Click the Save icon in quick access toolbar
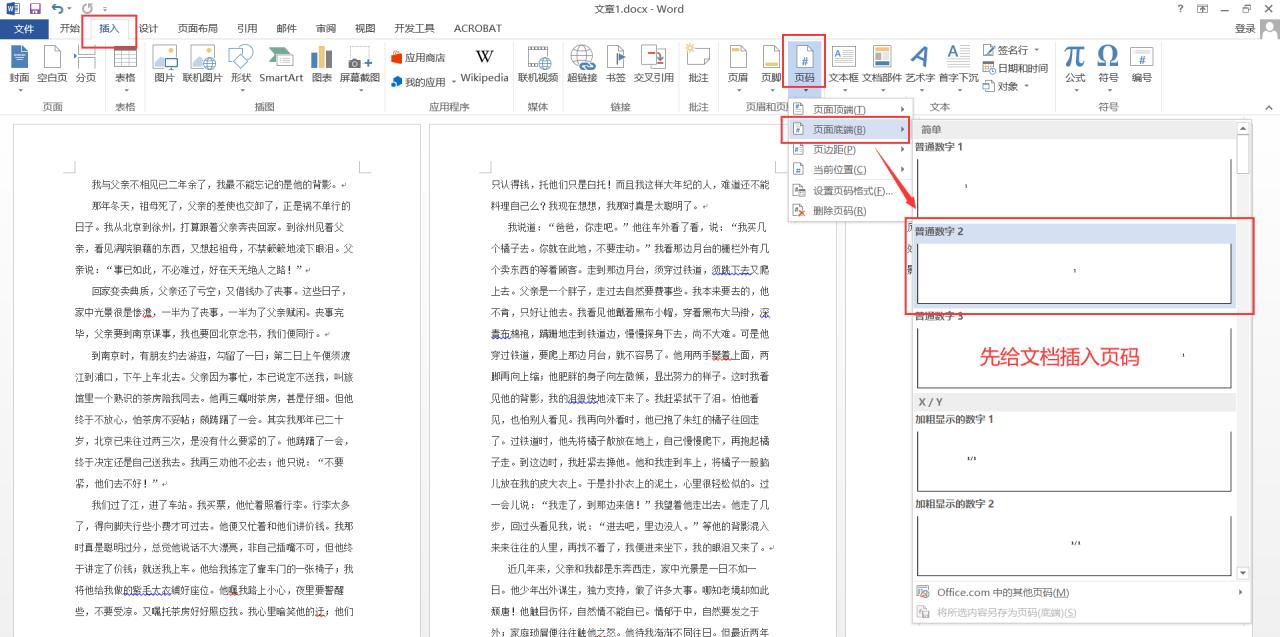The width and height of the screenshot is (1280, 637). [x=35, y=8]
